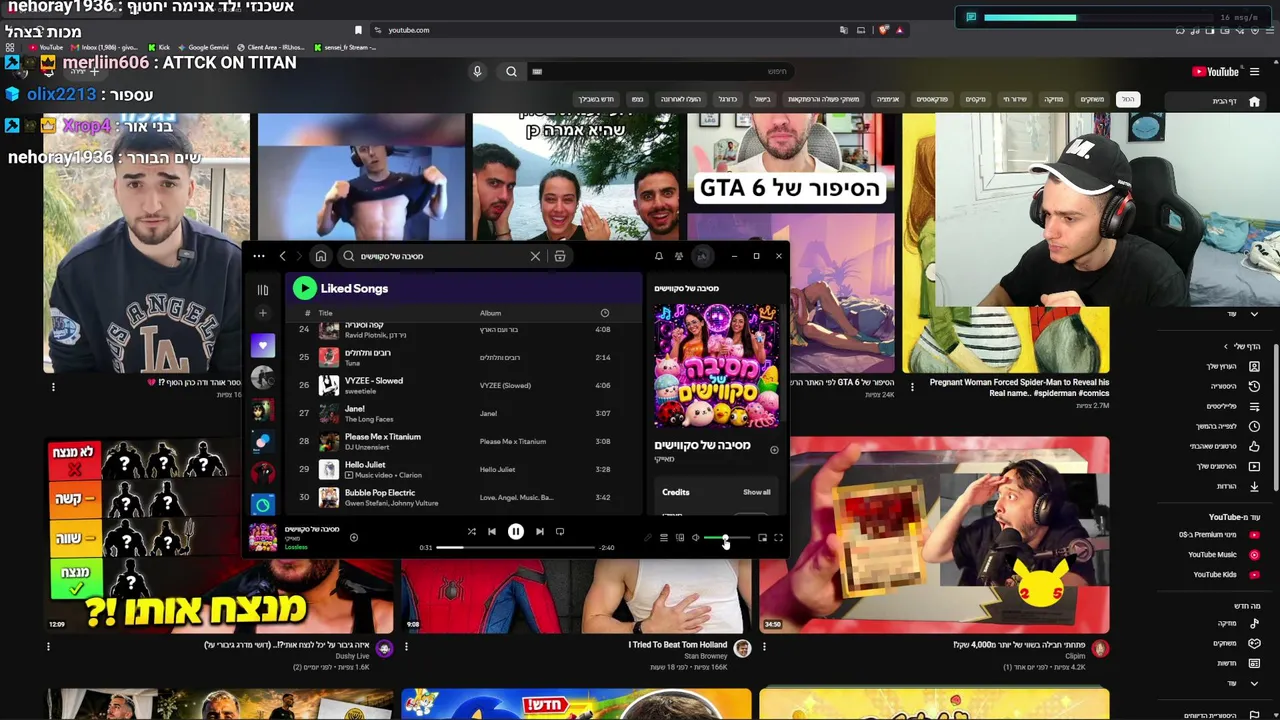The height and width of the screenshot is (720, 1280).
Task: Start YouTube voice search with microphone
Action: [477, 72]
